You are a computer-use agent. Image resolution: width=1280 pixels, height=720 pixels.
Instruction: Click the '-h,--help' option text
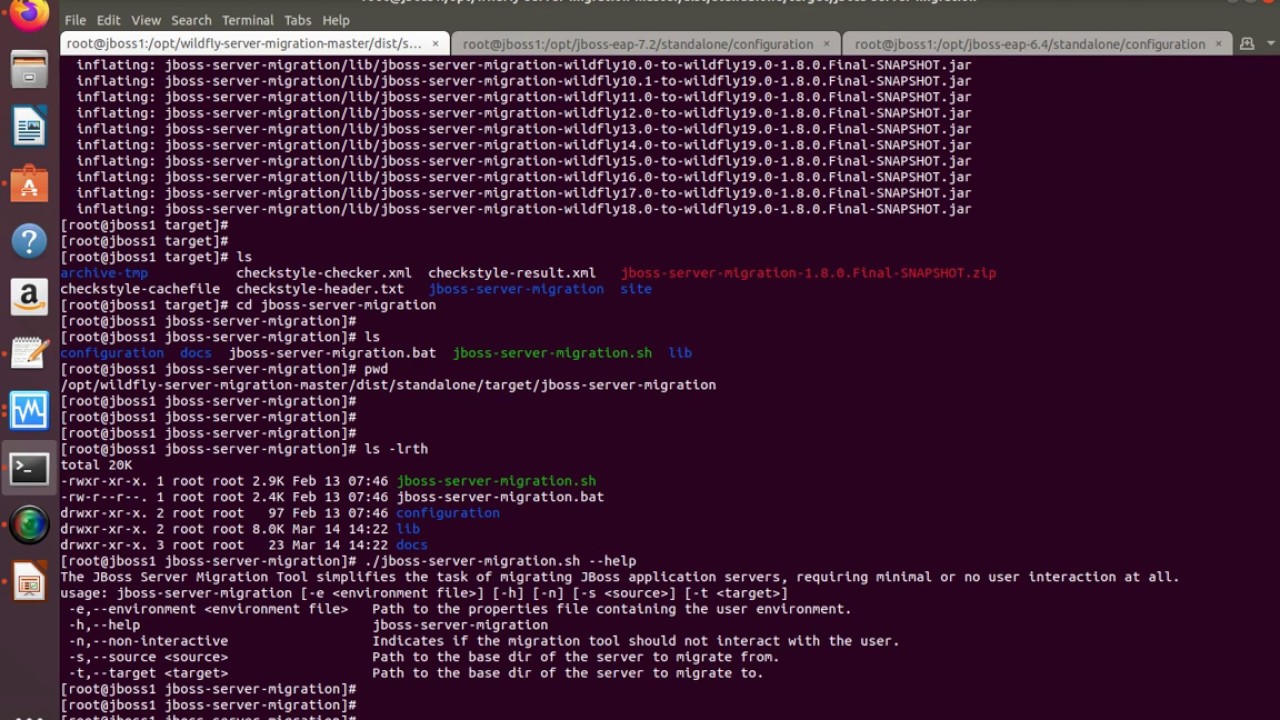[104, 625]
